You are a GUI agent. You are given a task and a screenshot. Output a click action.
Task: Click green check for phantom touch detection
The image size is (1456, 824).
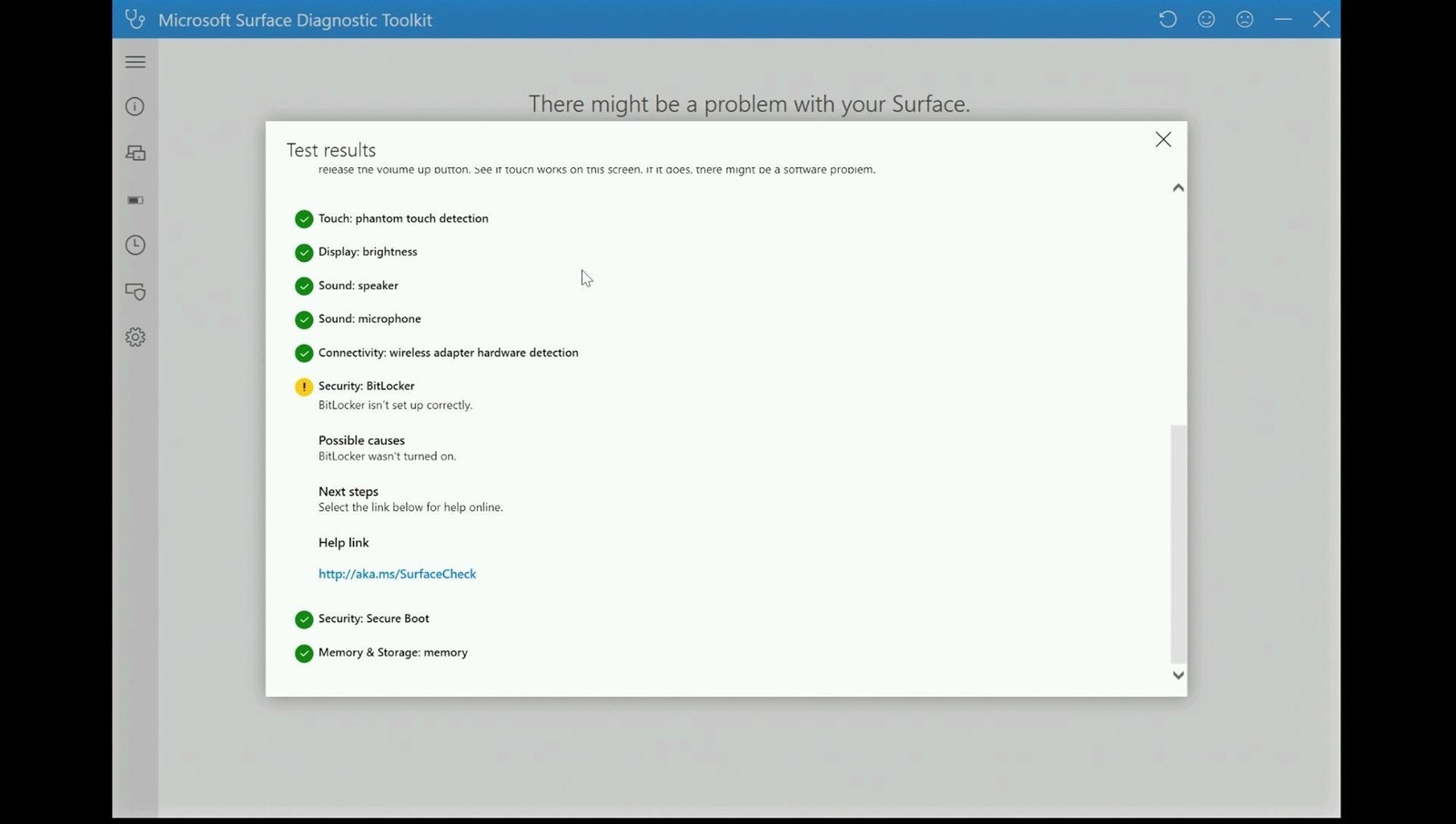[x=304, y=219]
